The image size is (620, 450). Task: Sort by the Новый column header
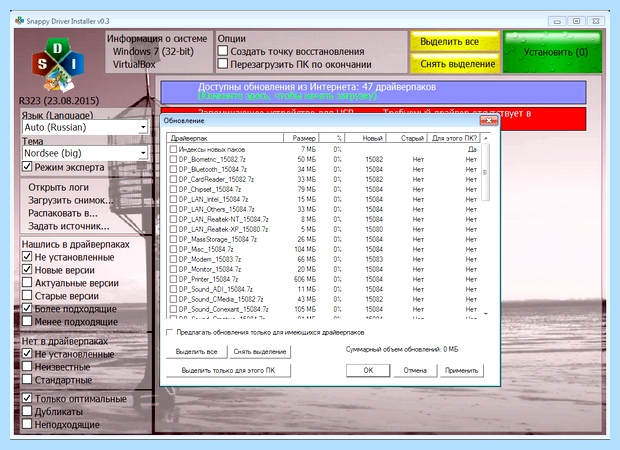coord(366,138)
